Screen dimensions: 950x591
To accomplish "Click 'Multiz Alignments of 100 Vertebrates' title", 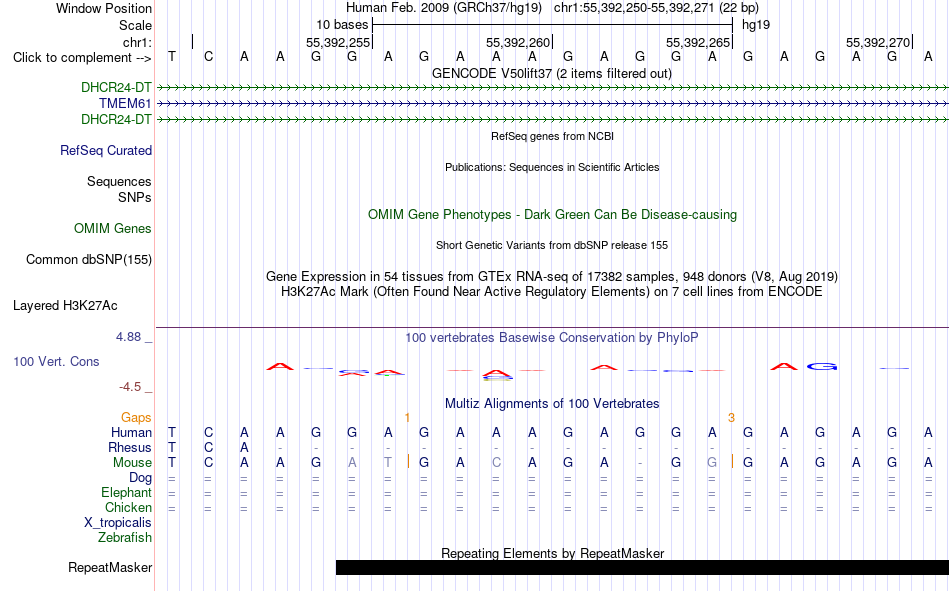I will tap(552, 404).
